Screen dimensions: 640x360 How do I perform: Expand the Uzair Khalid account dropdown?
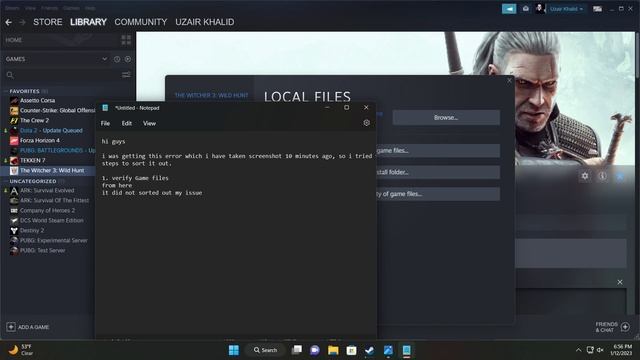pyautogui.click(x=566, y=9)
